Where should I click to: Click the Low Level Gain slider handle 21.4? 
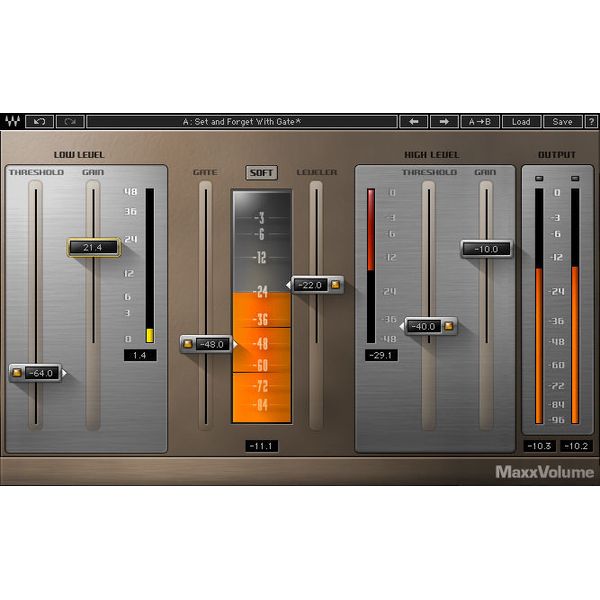93,247
